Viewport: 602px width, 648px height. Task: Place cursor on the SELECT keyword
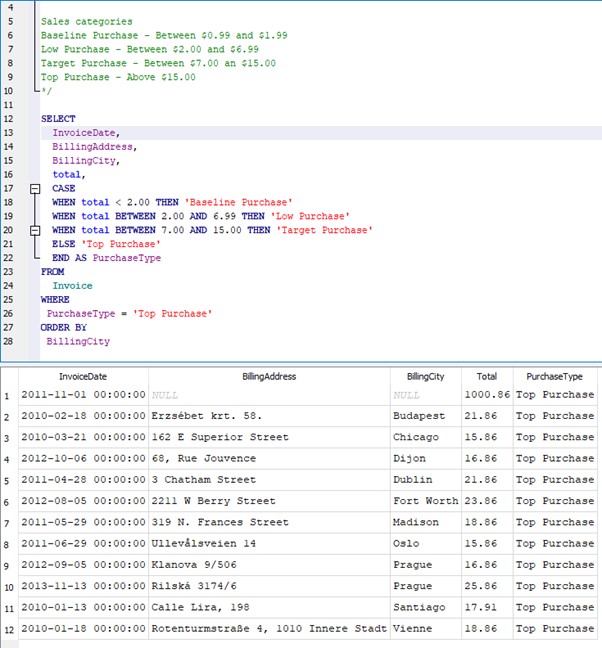(58, 118)
